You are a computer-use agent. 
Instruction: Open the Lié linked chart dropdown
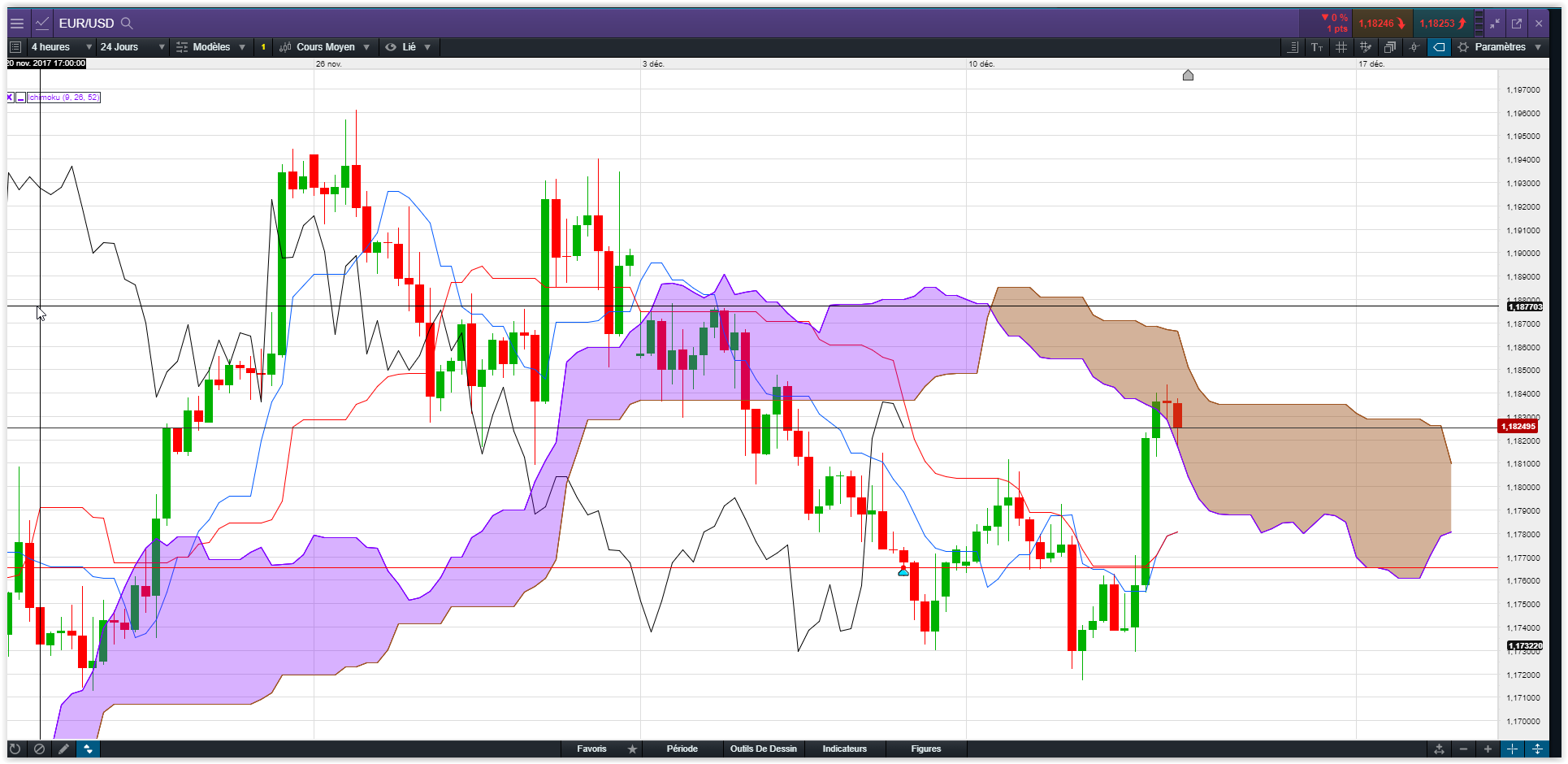[409, 47]
